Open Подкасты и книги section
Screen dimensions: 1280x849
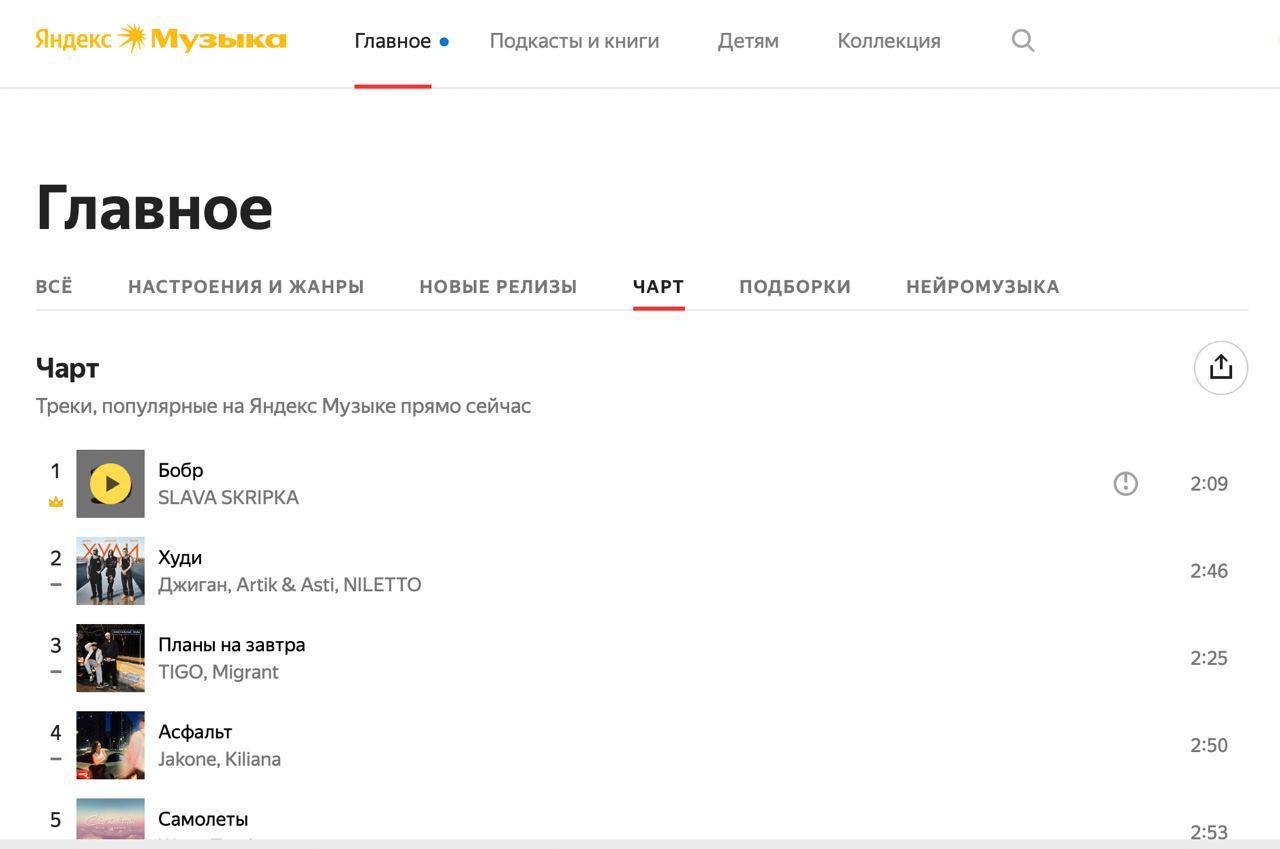pyautogui.click(x=574, y=41)
